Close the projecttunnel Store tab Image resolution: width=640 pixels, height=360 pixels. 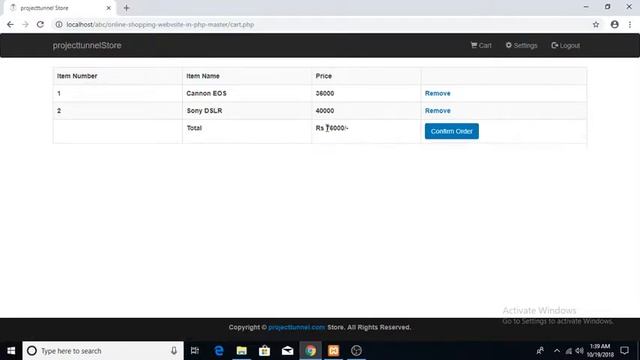[x=109, y=8]
